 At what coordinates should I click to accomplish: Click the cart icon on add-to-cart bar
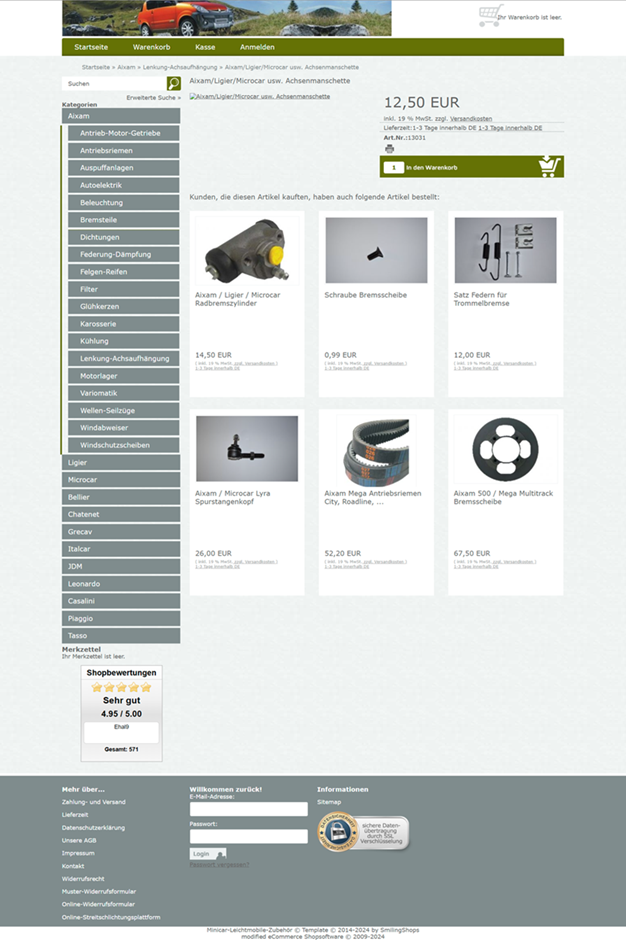pyautogui.click(x=549, y=167)
